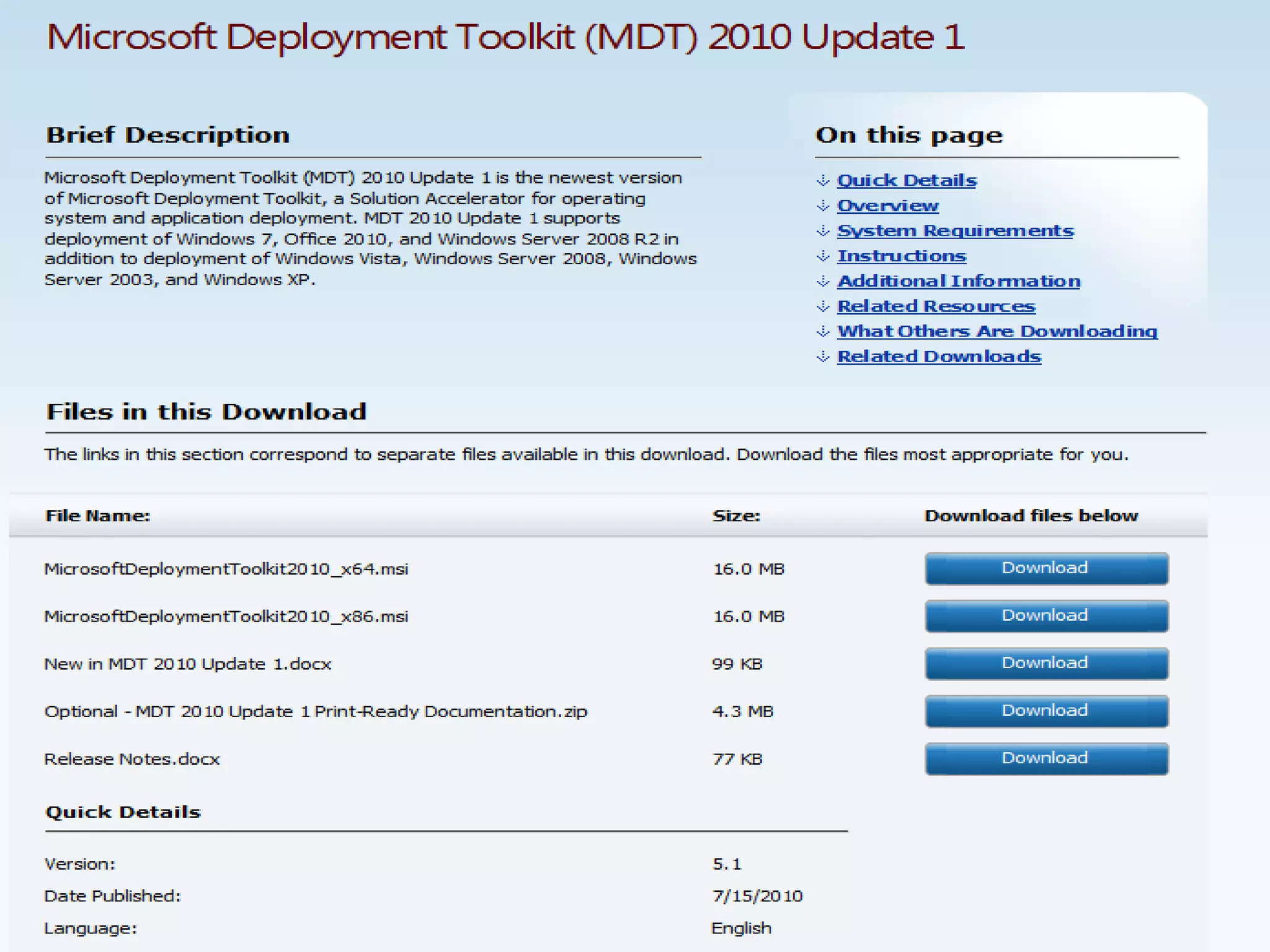This screenshot has width=1270, height=952.
Task: Download MicrosoftDeploymentToolkit2010_x86.msi
Action: point(1047,616)
